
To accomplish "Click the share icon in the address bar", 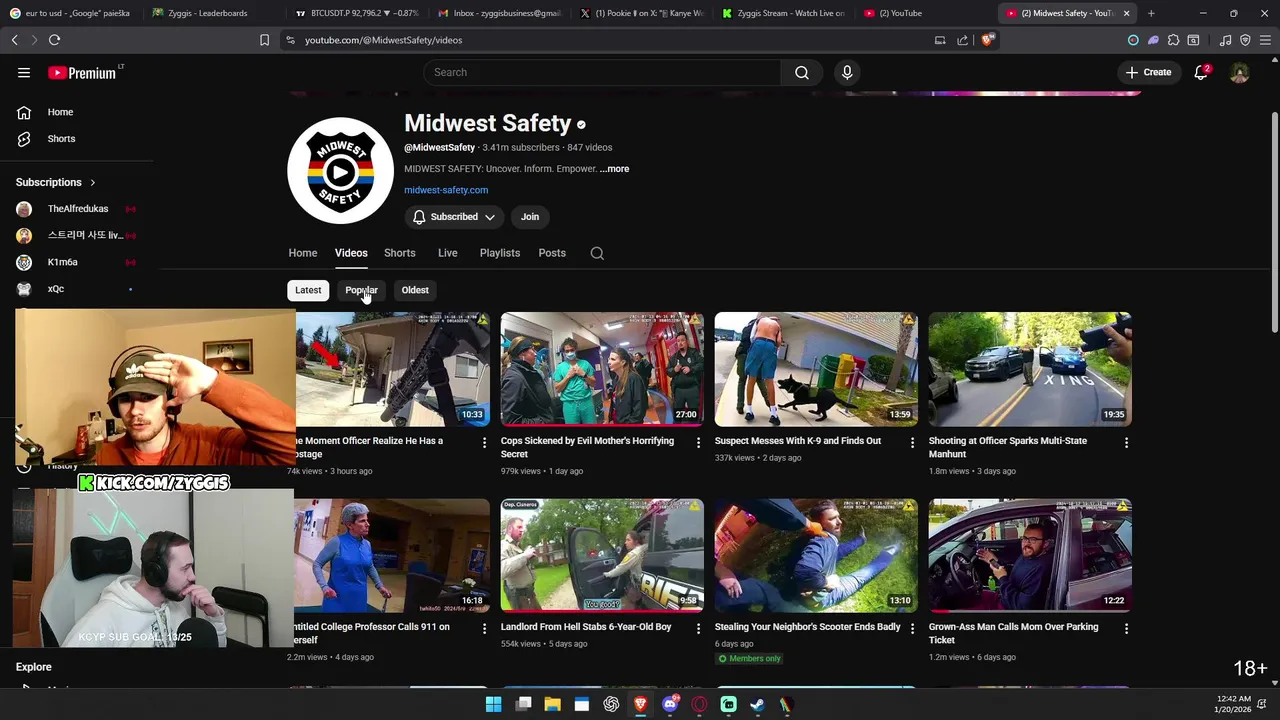I will point(962,40).
